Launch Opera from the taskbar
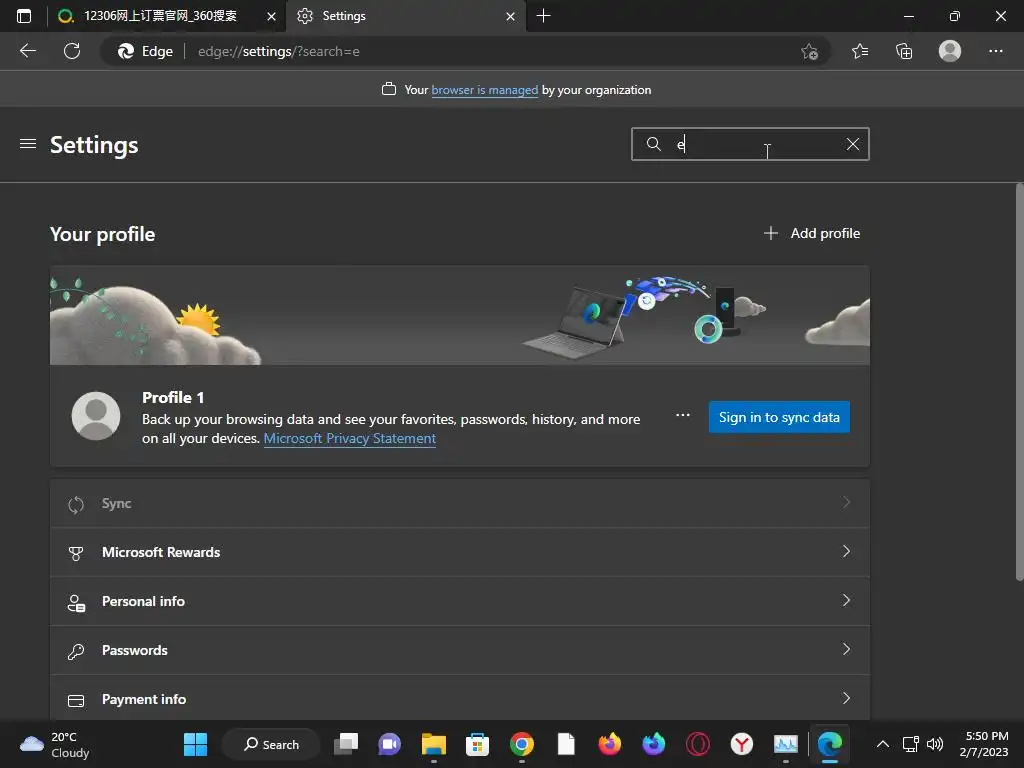This screenshot has width=1024, height=768. pyautogui.click(x=697, y=744)
